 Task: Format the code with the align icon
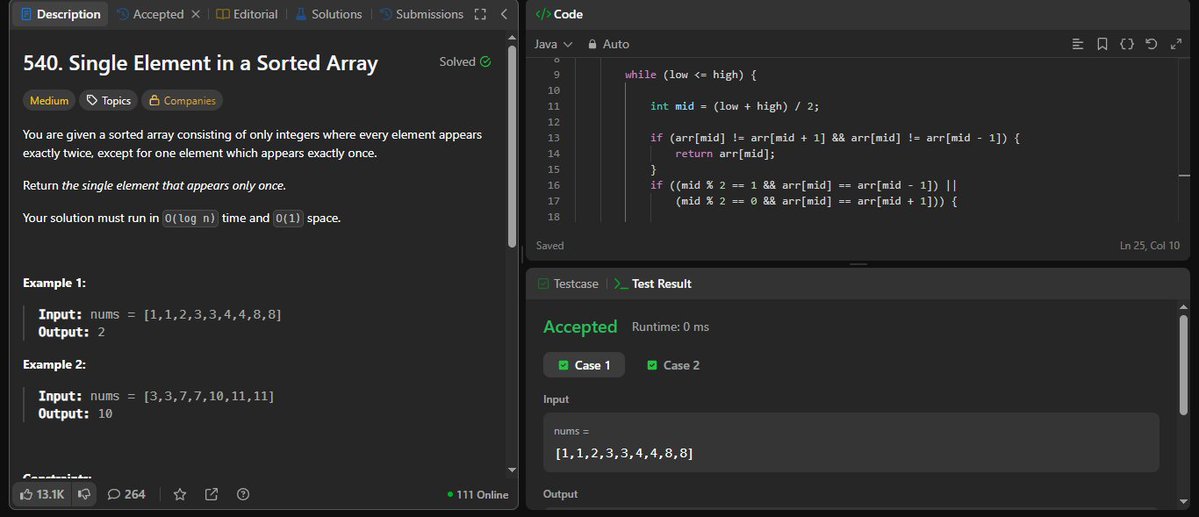coord(1078,44)
